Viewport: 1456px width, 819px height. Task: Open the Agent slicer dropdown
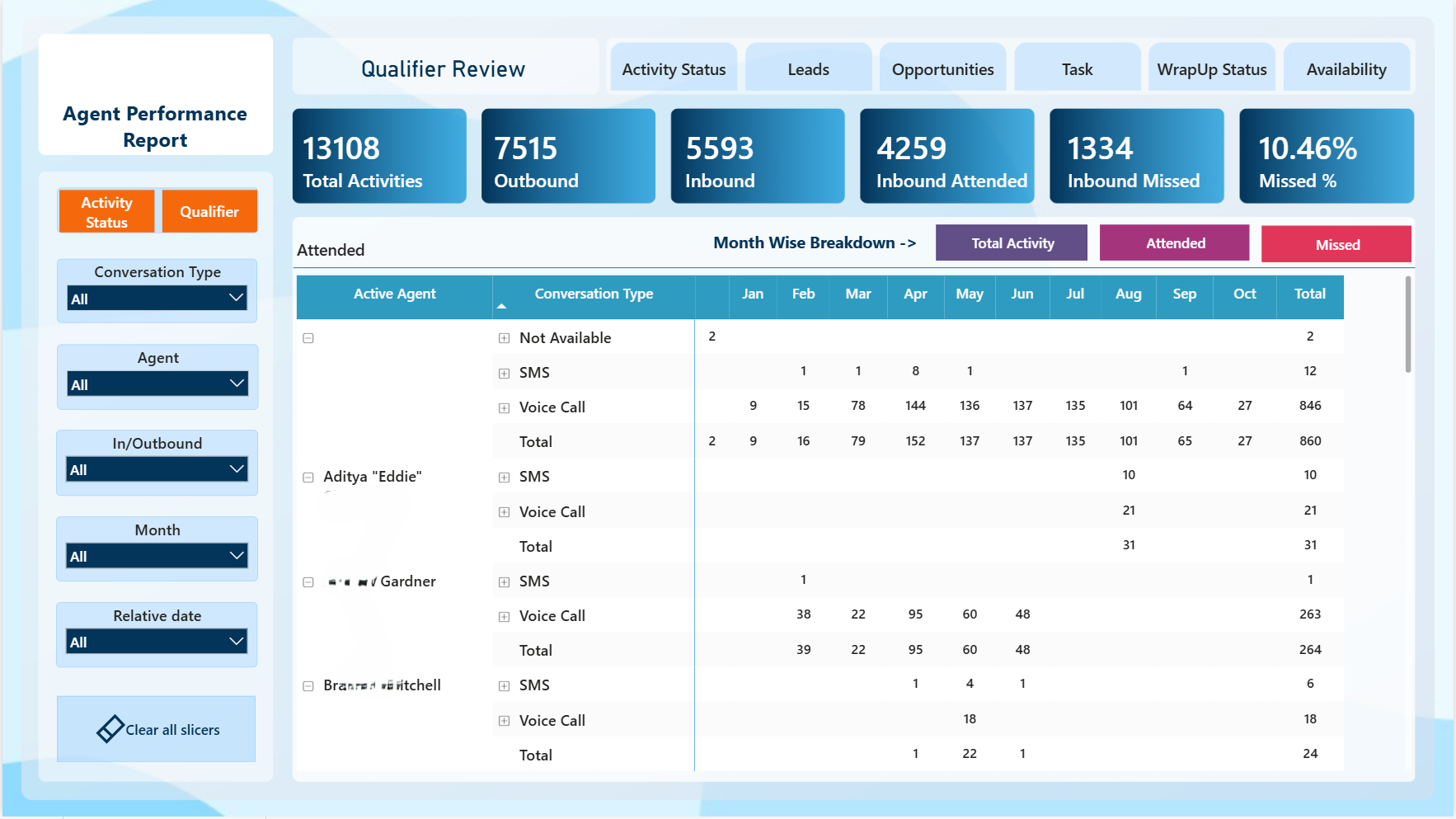pyautogui.click(x=157, y=384)
